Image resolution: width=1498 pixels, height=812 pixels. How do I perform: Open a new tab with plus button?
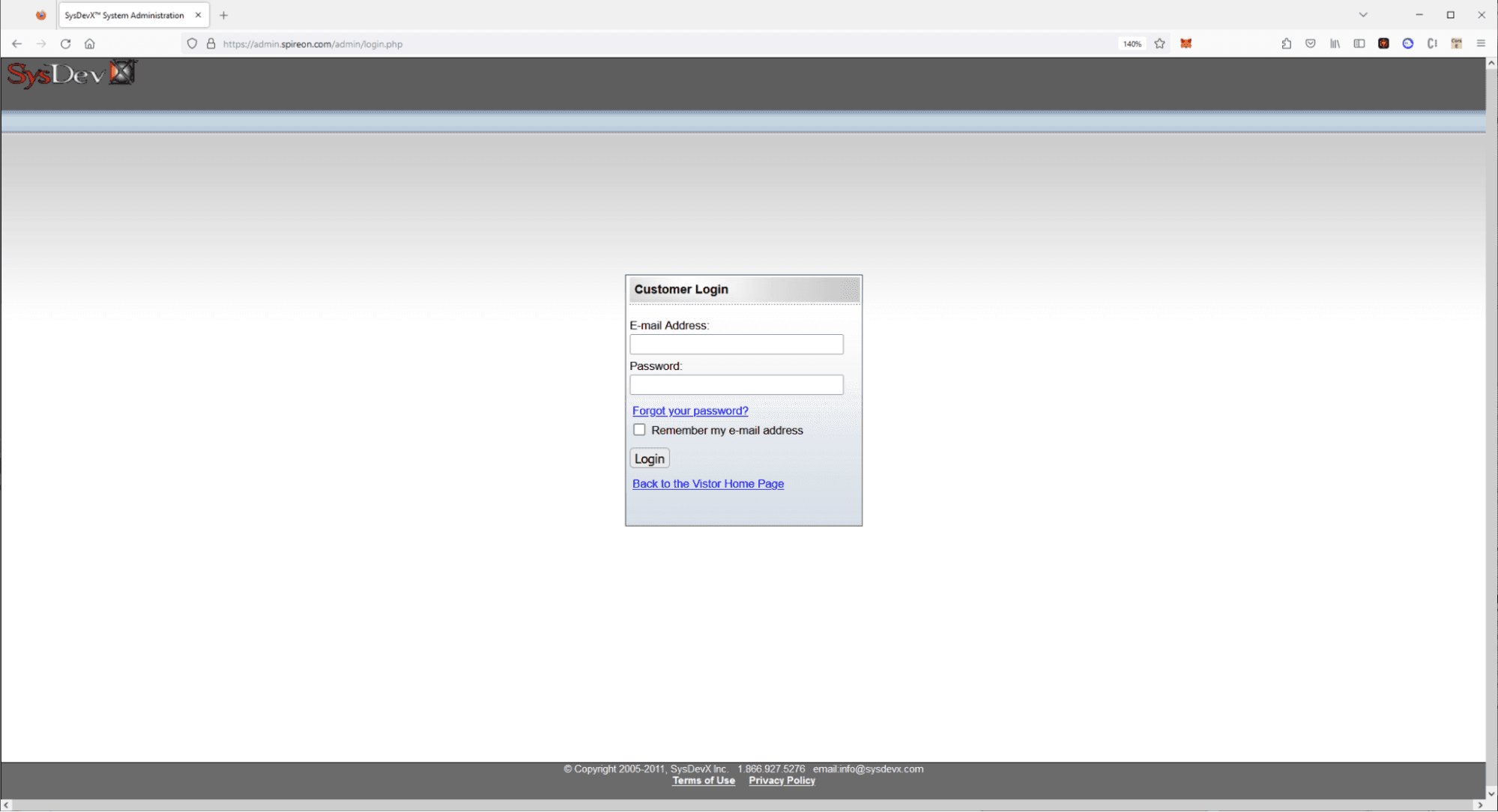point(223,15)
